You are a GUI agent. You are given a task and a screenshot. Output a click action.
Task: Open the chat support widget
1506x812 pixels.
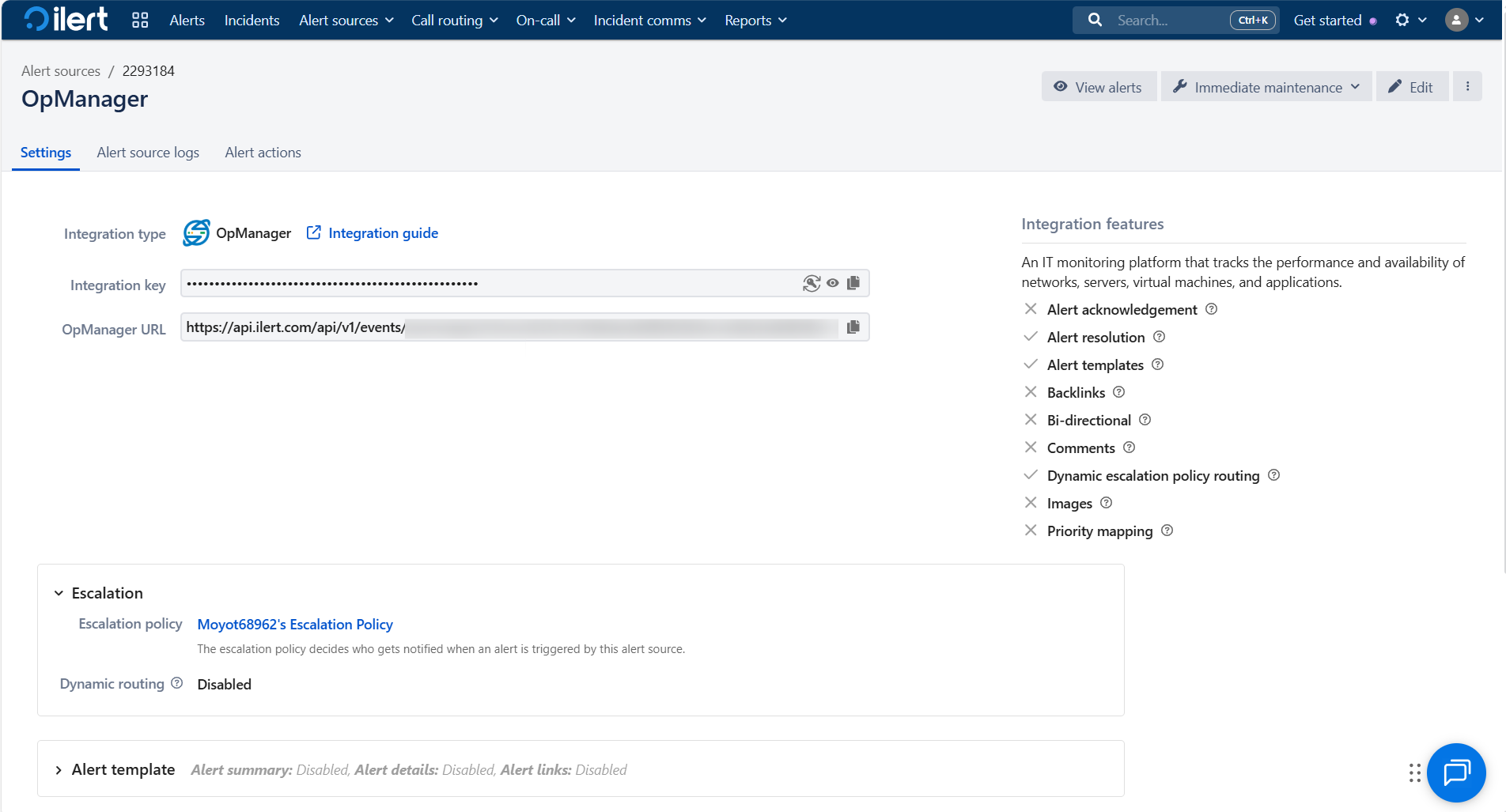tap(1456, 772)
